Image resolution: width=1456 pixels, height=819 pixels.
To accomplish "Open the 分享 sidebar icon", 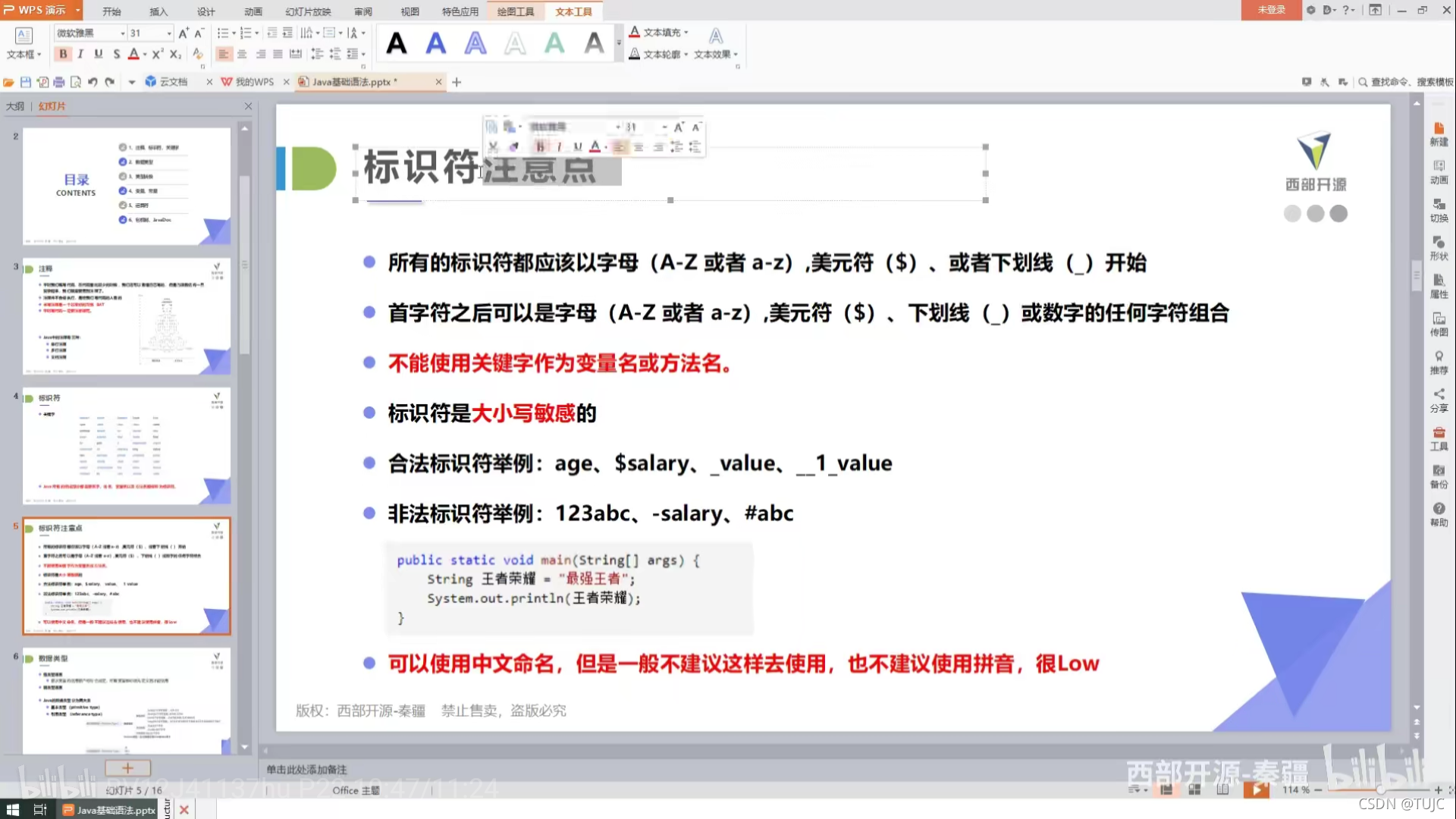I will [x=1439, y=400].
